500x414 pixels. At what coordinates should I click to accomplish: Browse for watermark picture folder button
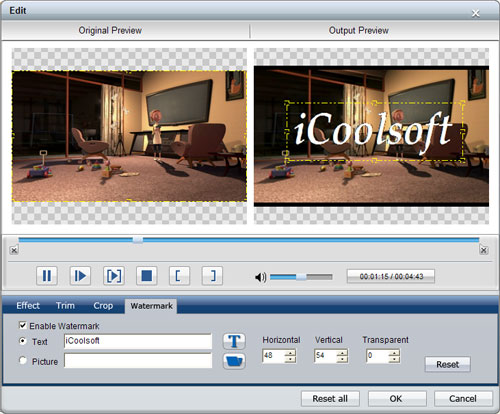point(234,361)
